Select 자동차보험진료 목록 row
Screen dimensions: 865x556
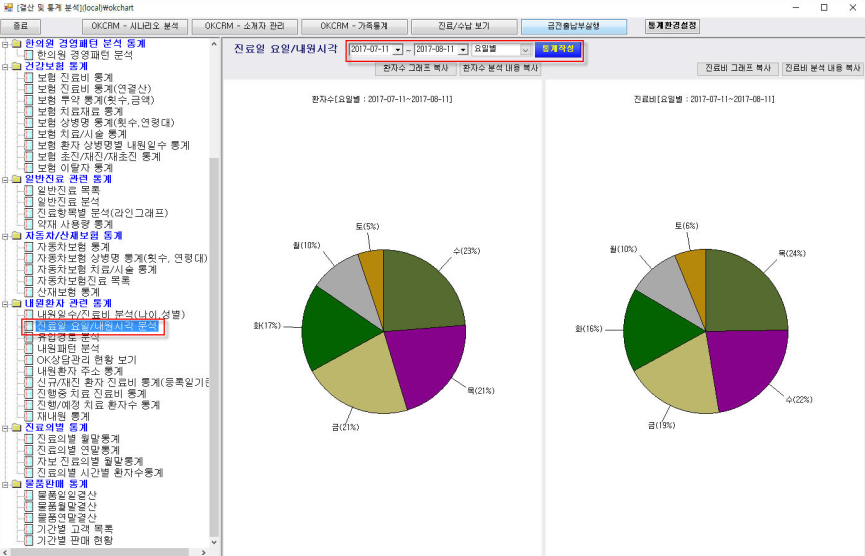click(x=83, y=281)
